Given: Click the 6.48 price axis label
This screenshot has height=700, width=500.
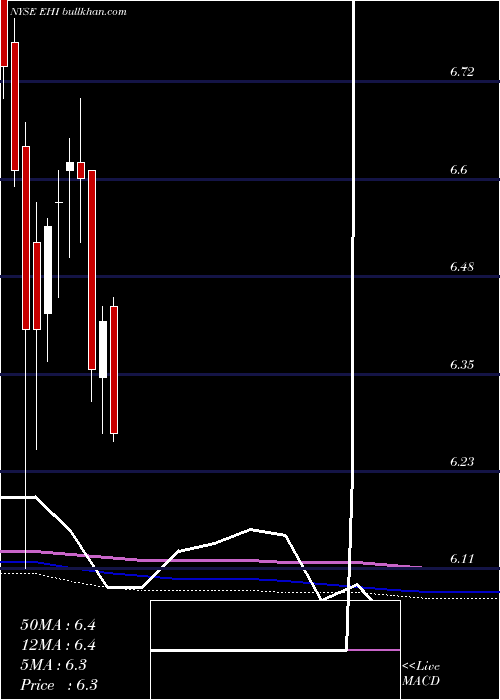Looking at the screenshot, I should [462, 267].
